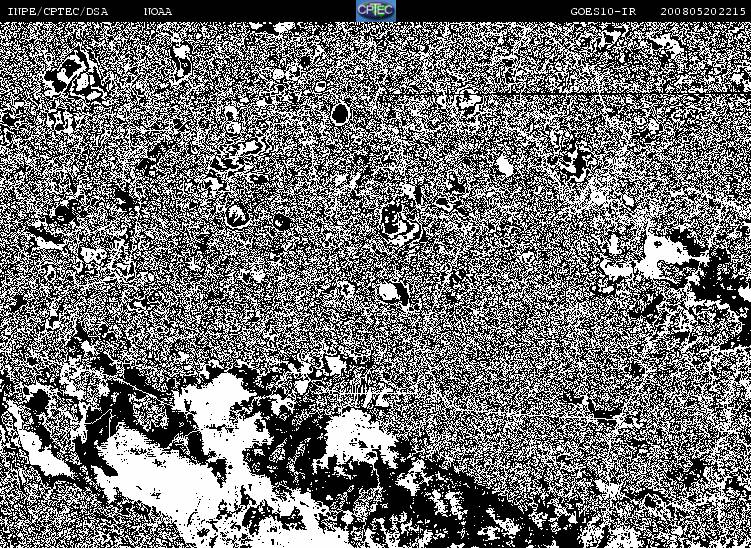
Task: Select the 200805202215 timestamp text
Action: 703,11
